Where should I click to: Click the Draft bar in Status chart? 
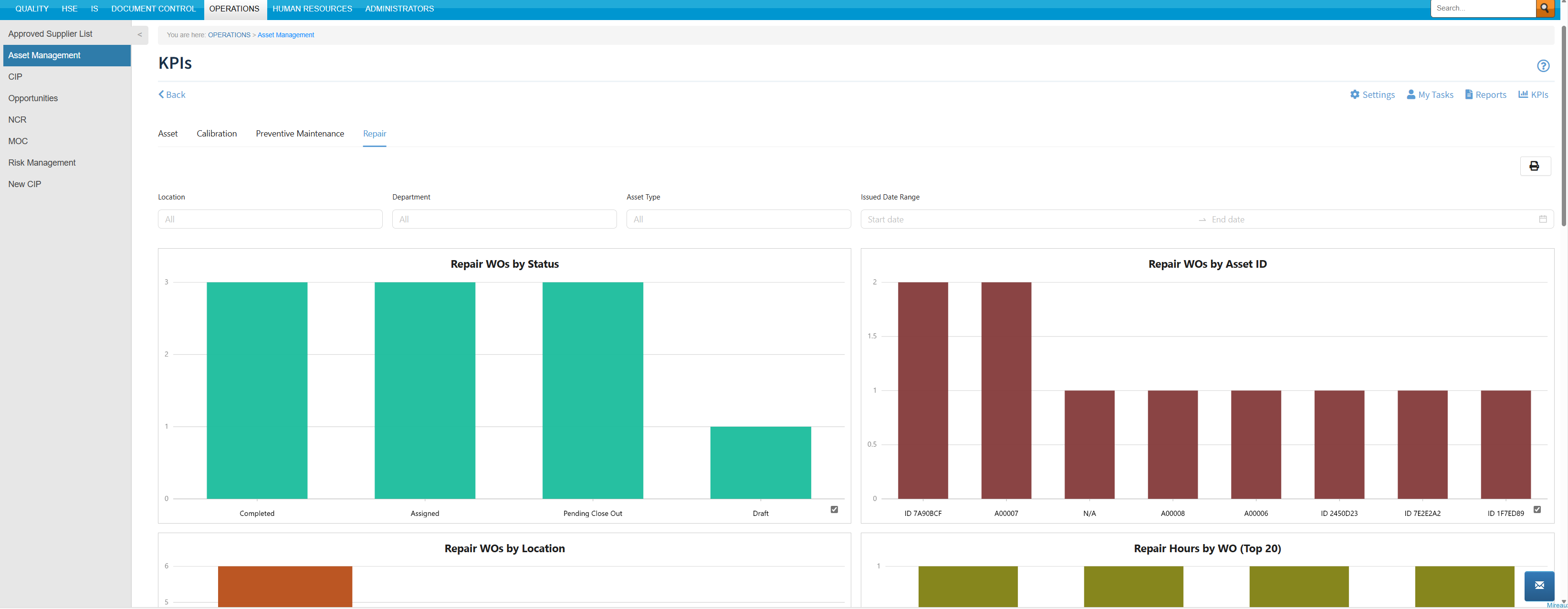761,463
